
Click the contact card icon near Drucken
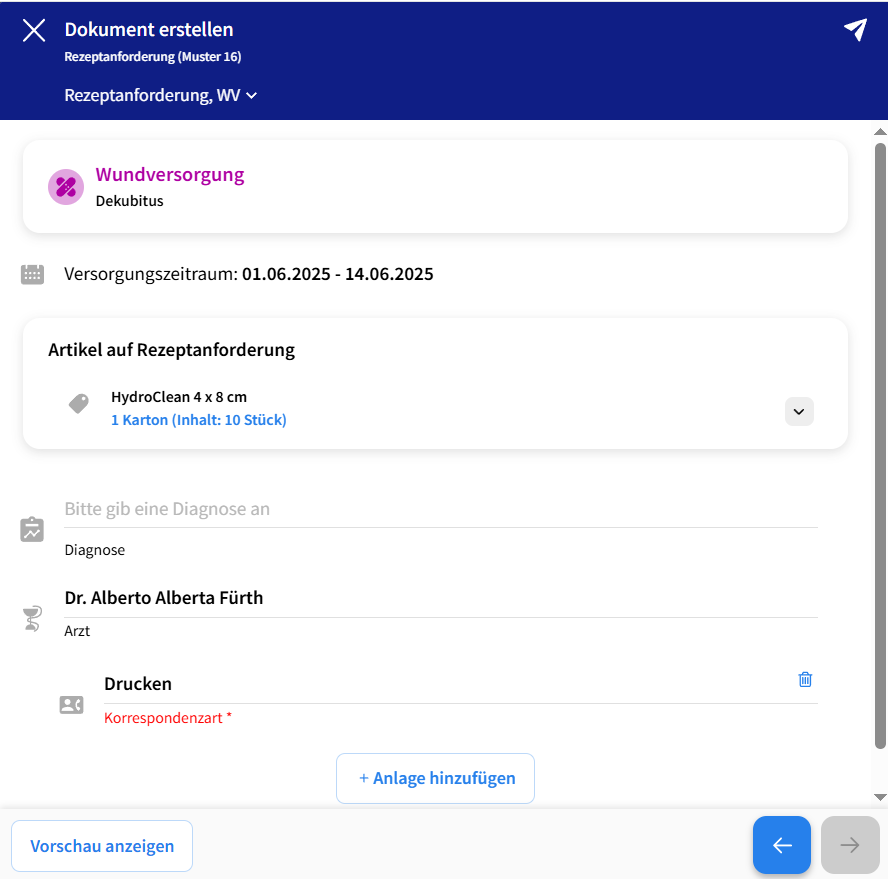coord(71,705)
